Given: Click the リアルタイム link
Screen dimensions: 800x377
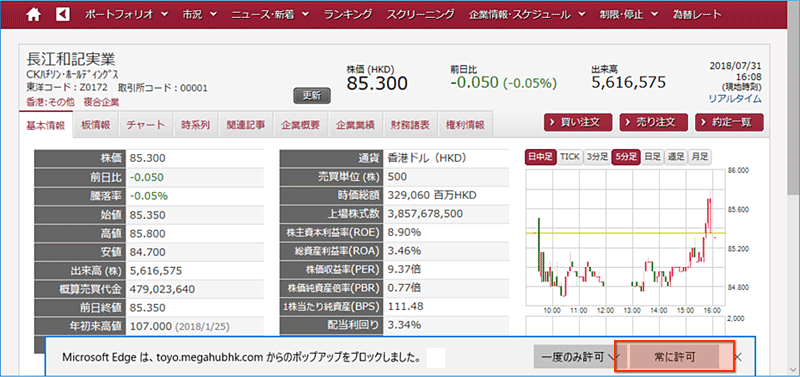Looking at the screenshot, I should (x=735, y=99).
